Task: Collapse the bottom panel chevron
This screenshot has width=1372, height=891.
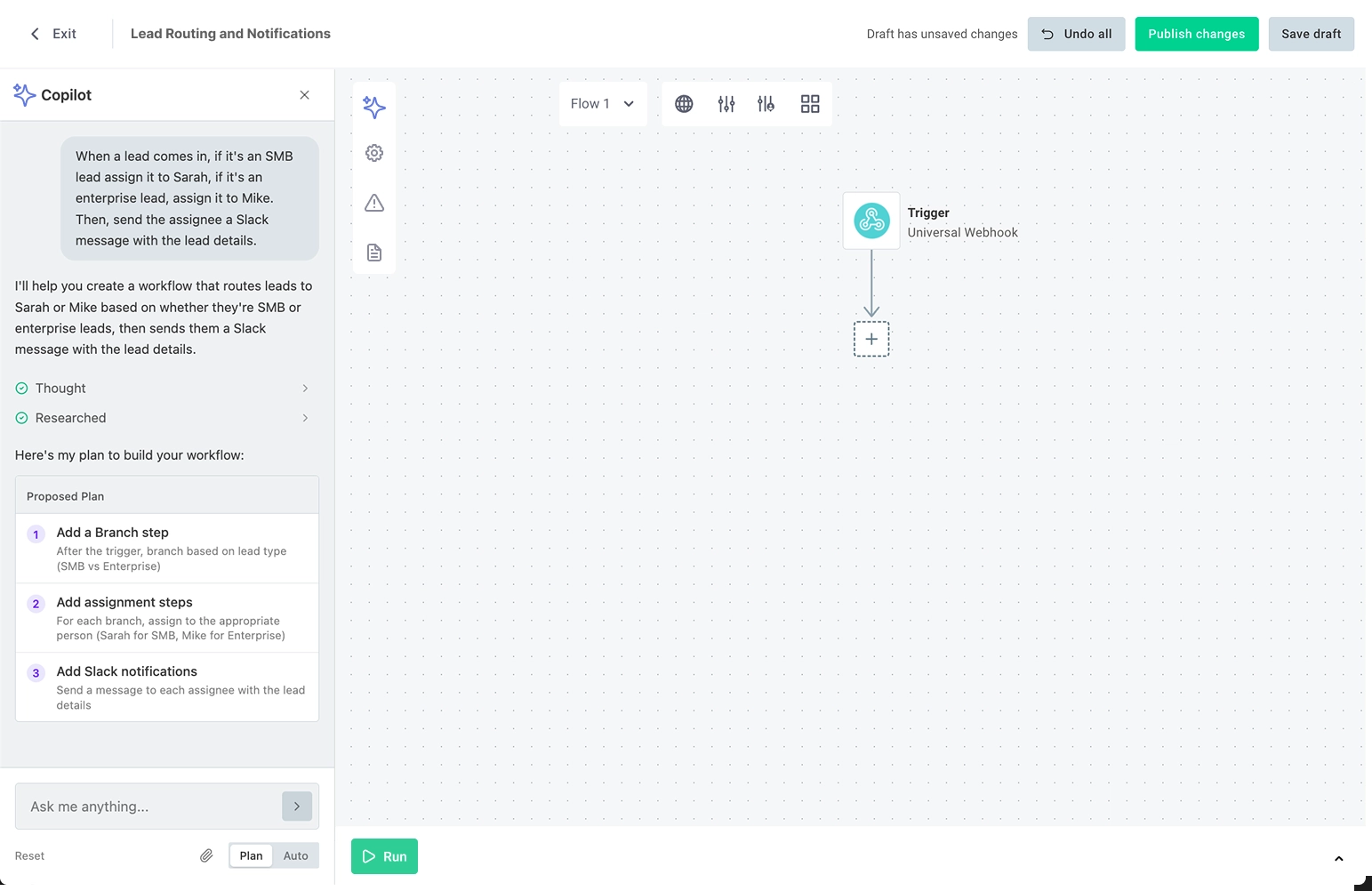Action: tap(1338, 859)
